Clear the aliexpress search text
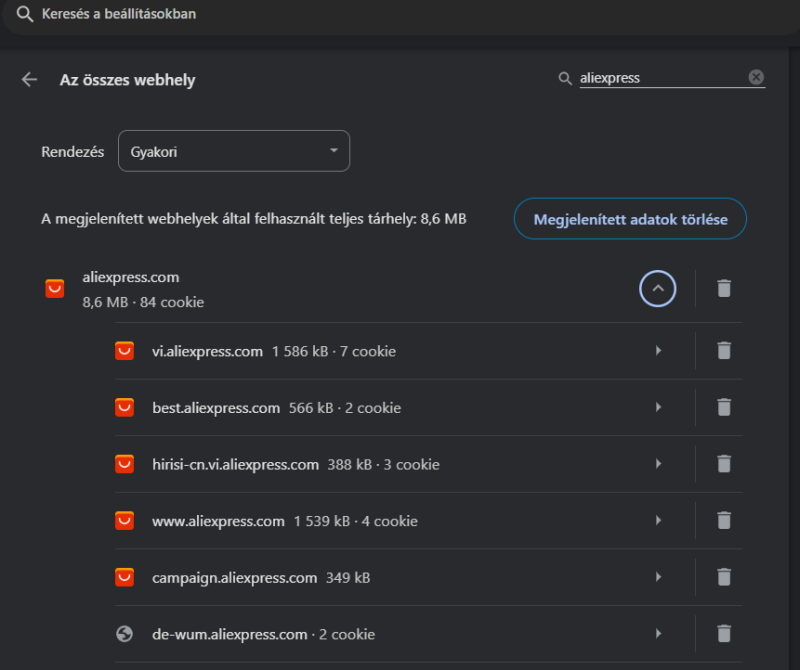Viewport: 800px width, 670px height. [756, 77]
